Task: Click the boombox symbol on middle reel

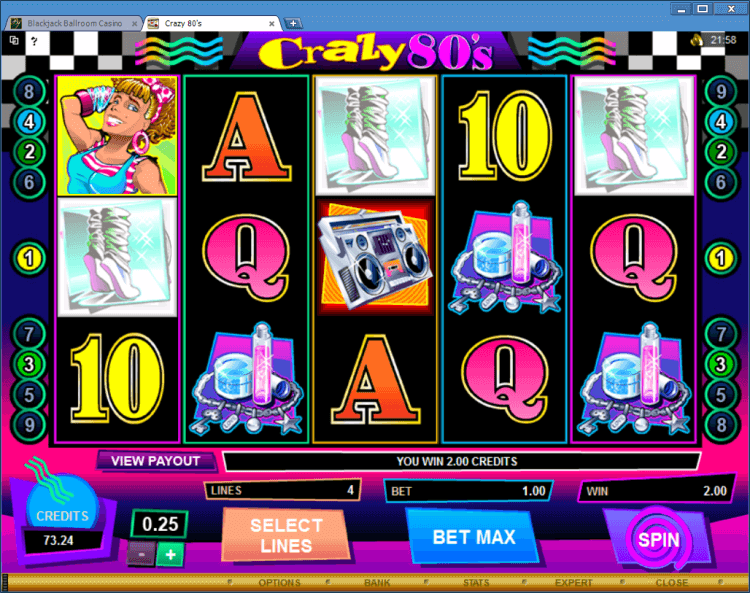Action: click(x=375, y=259)
